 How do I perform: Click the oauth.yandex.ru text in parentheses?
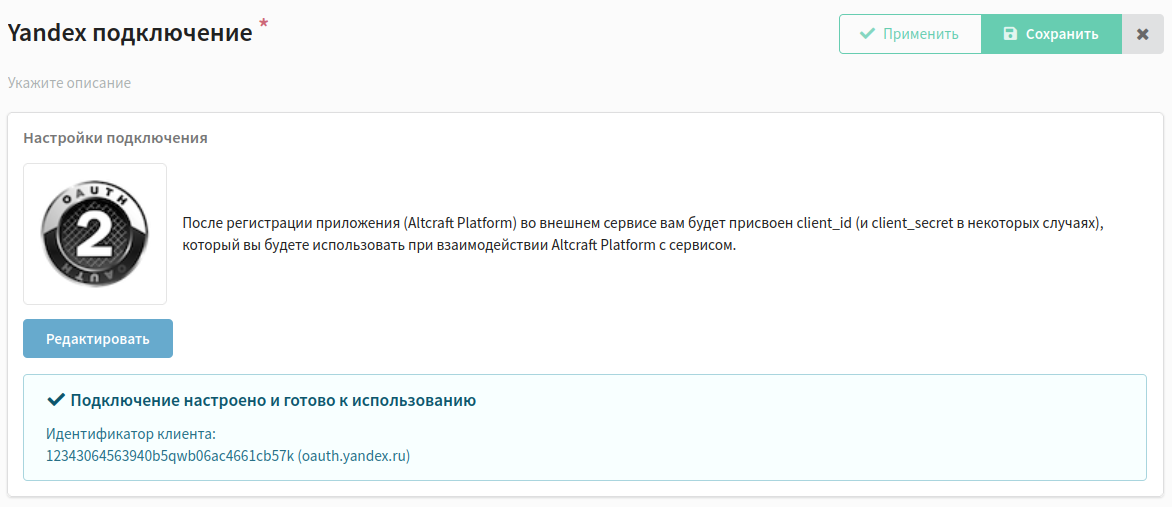coord(354,455)
